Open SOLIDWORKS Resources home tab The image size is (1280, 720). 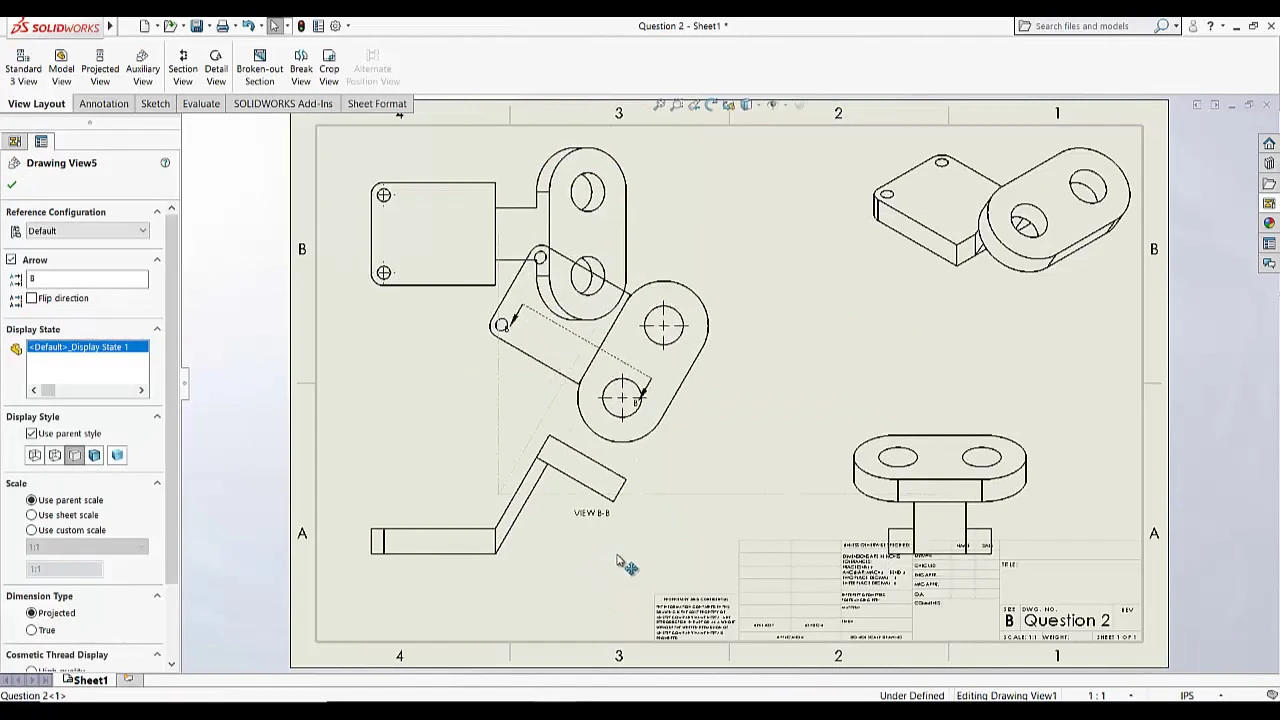1269,144
